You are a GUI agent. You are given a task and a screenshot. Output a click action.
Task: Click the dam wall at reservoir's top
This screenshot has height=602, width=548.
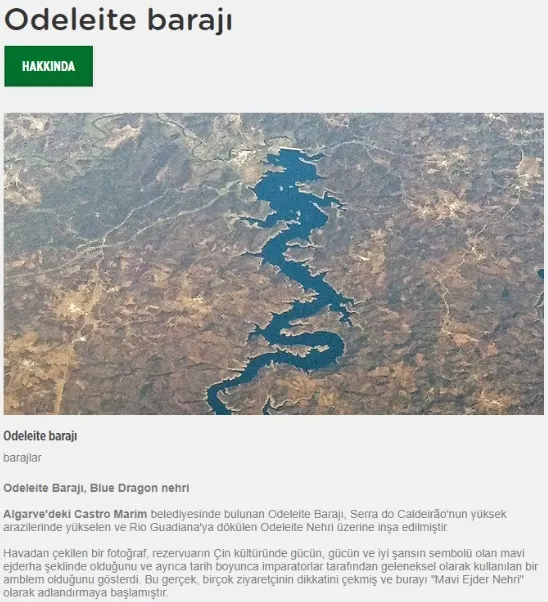point(289,149)
